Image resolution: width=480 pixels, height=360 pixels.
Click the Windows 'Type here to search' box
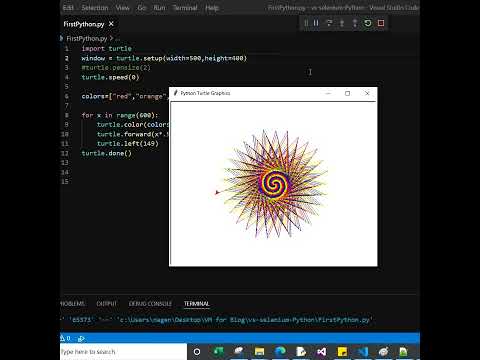point(123,352)
